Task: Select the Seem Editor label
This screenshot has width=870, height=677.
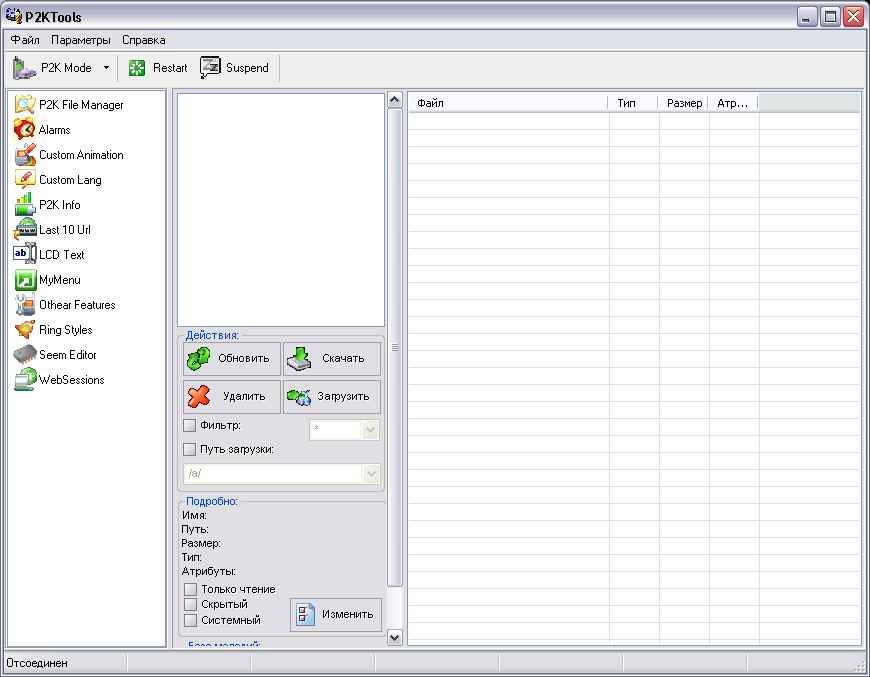Action: pyautogui.click(x=68, y=355)
